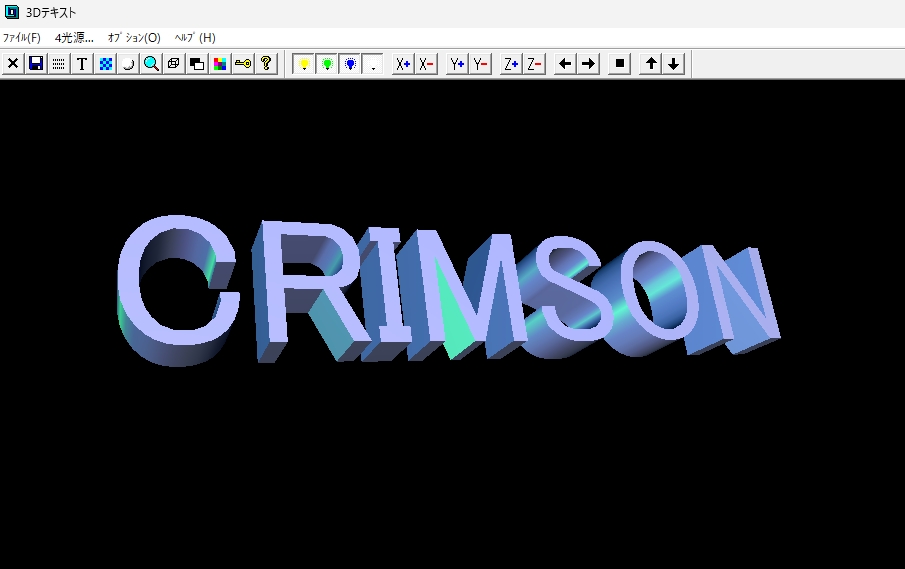Click the 3D wireframe box icon

tap(174, 64)
